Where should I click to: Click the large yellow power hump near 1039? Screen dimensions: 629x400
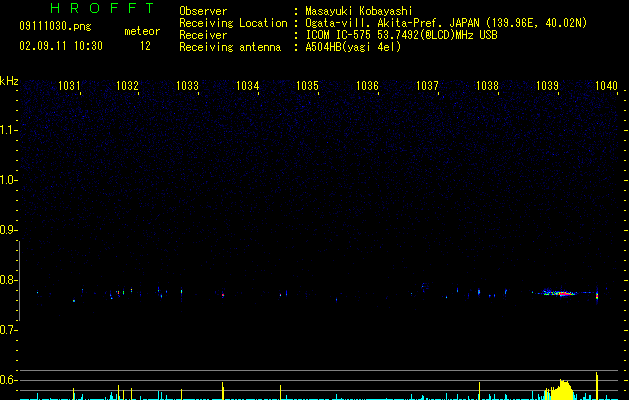(561, 390)
